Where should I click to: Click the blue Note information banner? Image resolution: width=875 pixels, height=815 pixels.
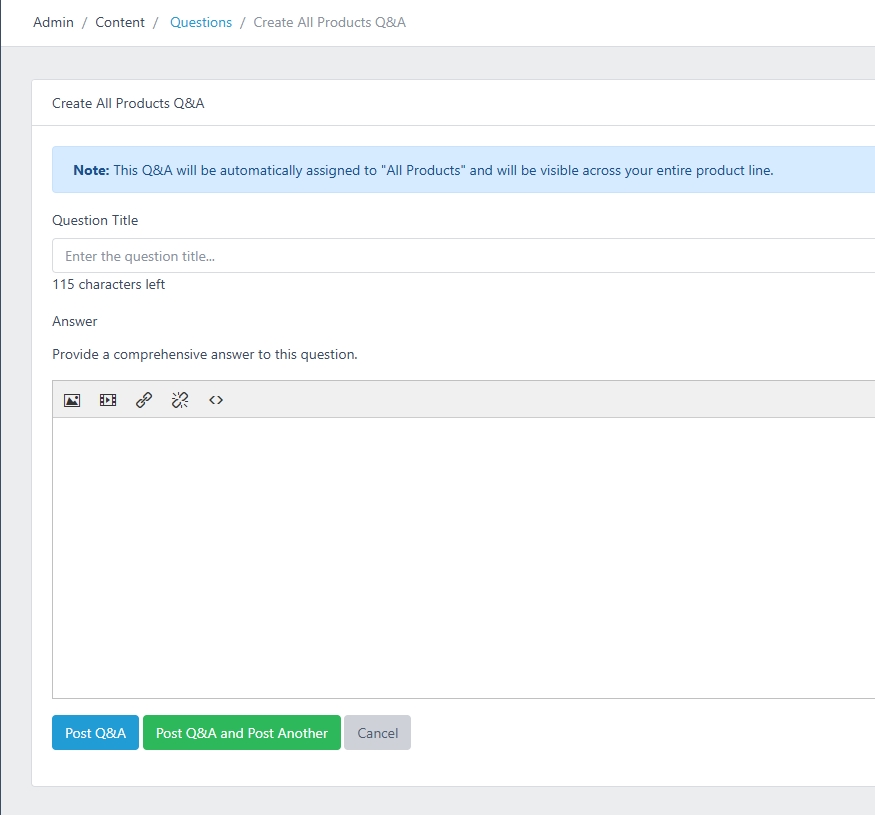point(460,170)
